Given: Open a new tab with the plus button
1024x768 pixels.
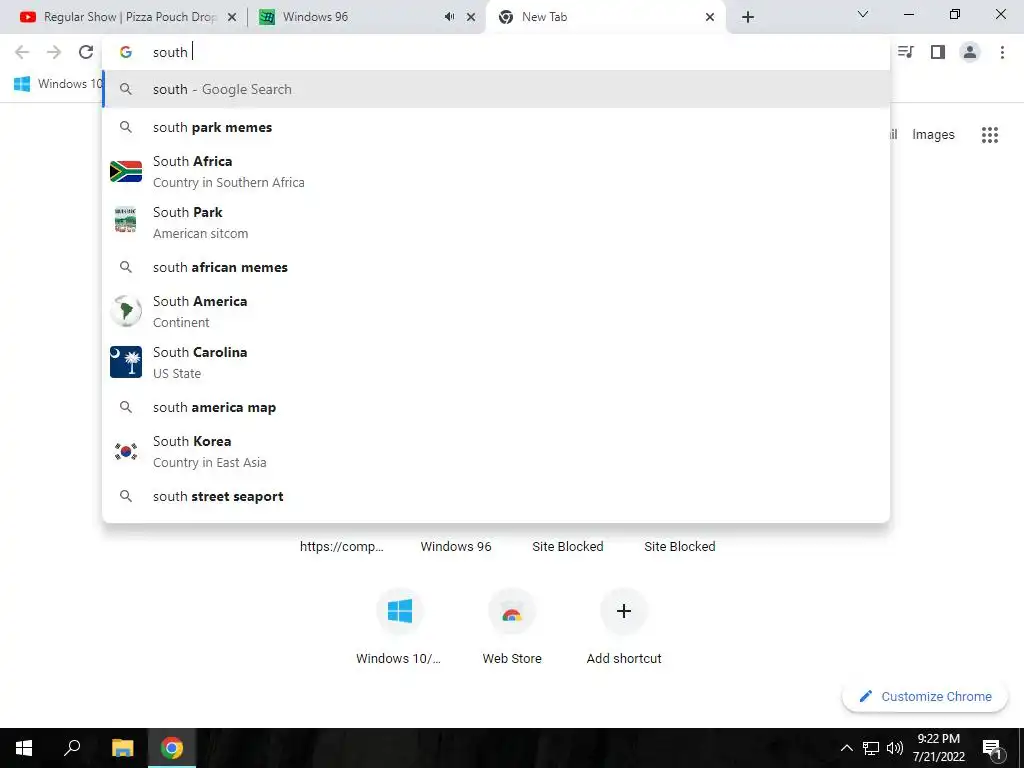Looking at the screenshot, I should pos(748,17).
